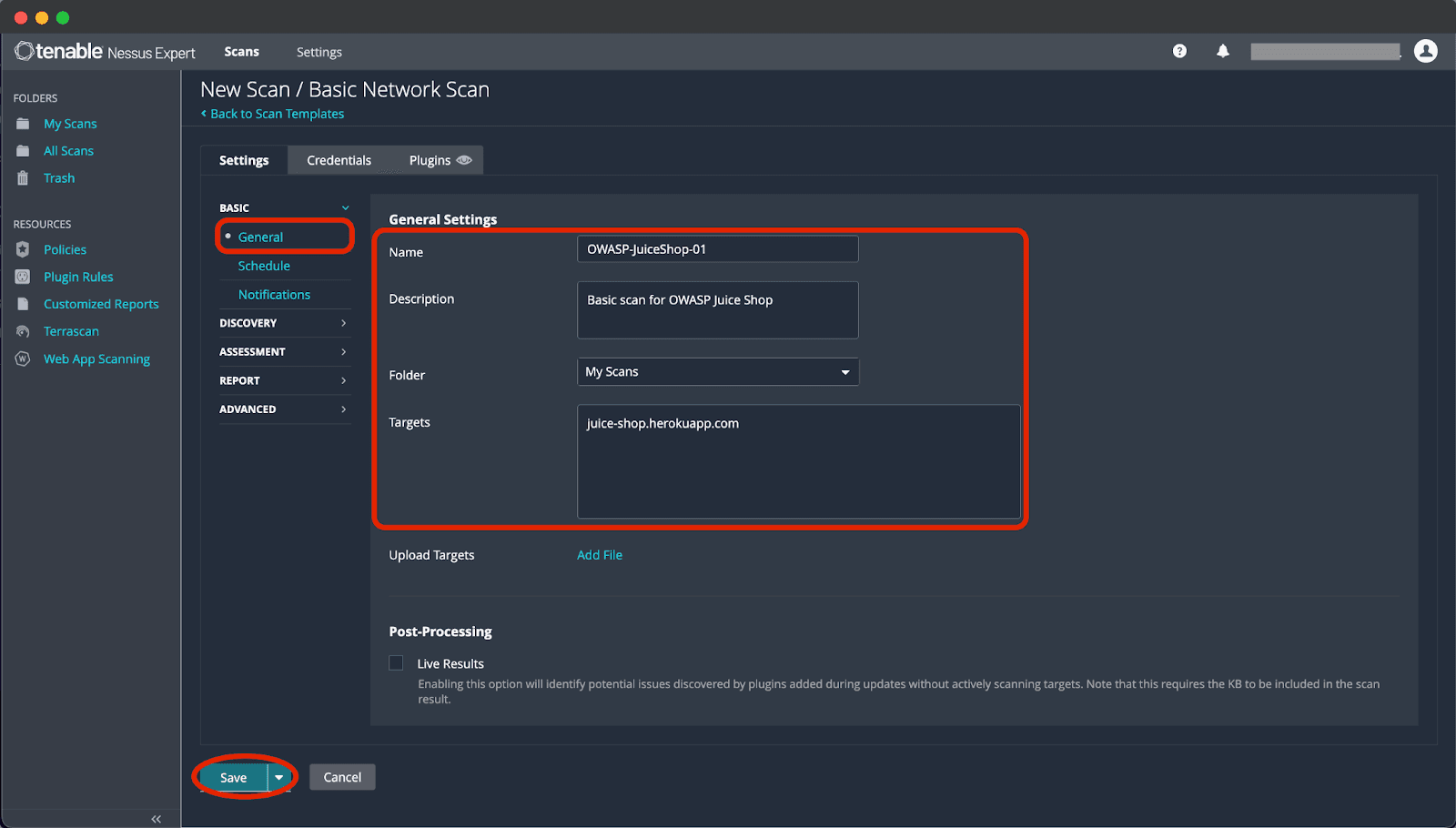1456x828 pixels.
Task: Open the Trash link
Action: [x=59, y=178]
